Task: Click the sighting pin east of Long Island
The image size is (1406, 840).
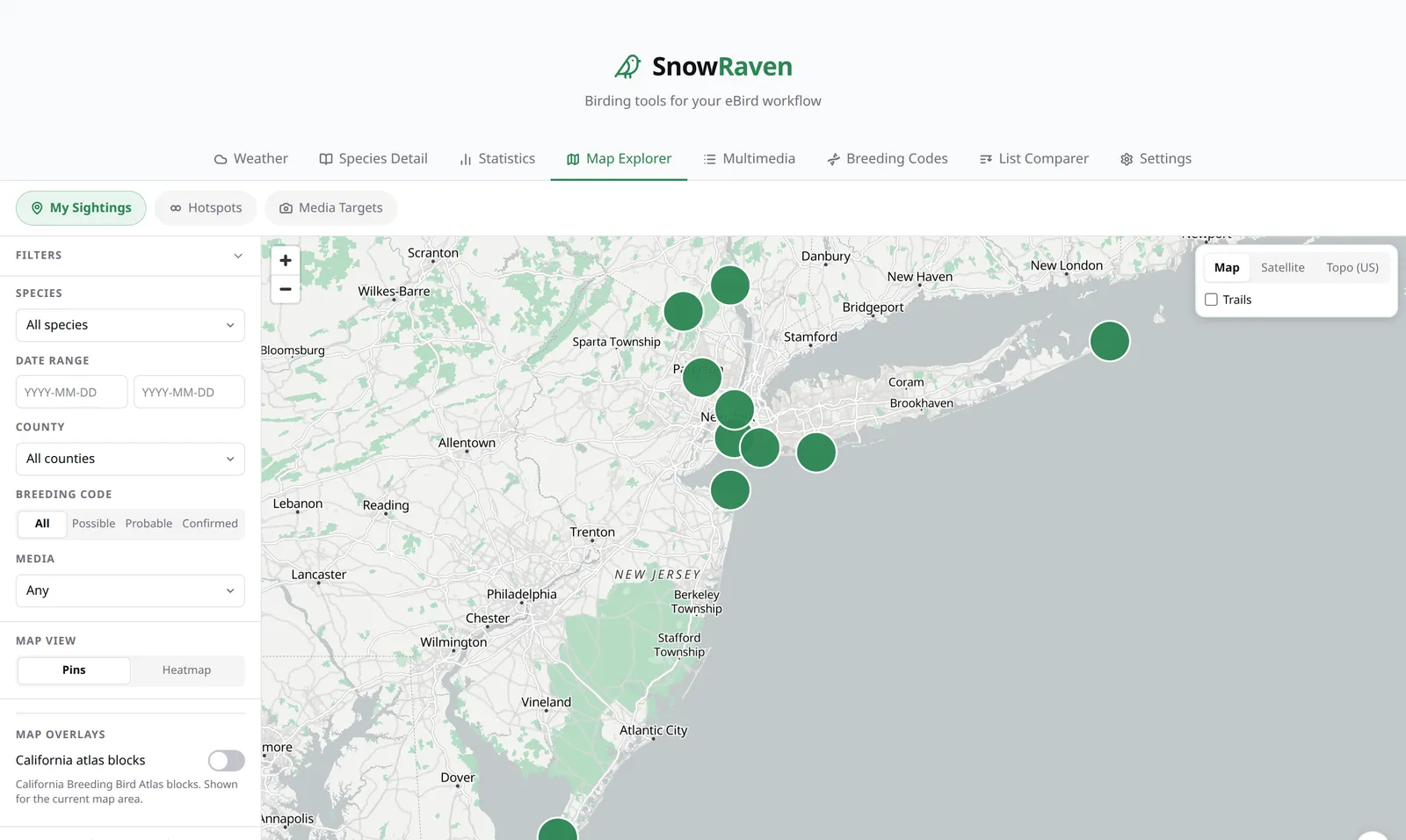Action: click(x=1110, y=341)
